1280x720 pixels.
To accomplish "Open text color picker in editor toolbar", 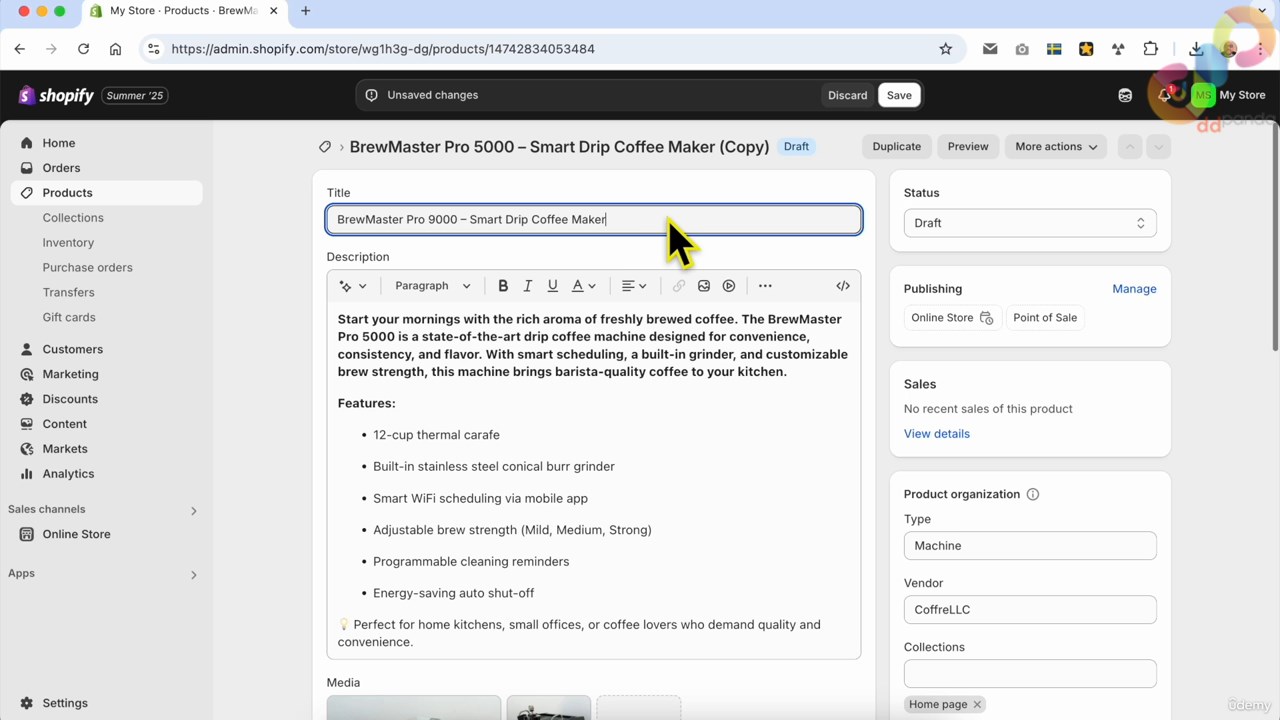I will tap(584, 286).
